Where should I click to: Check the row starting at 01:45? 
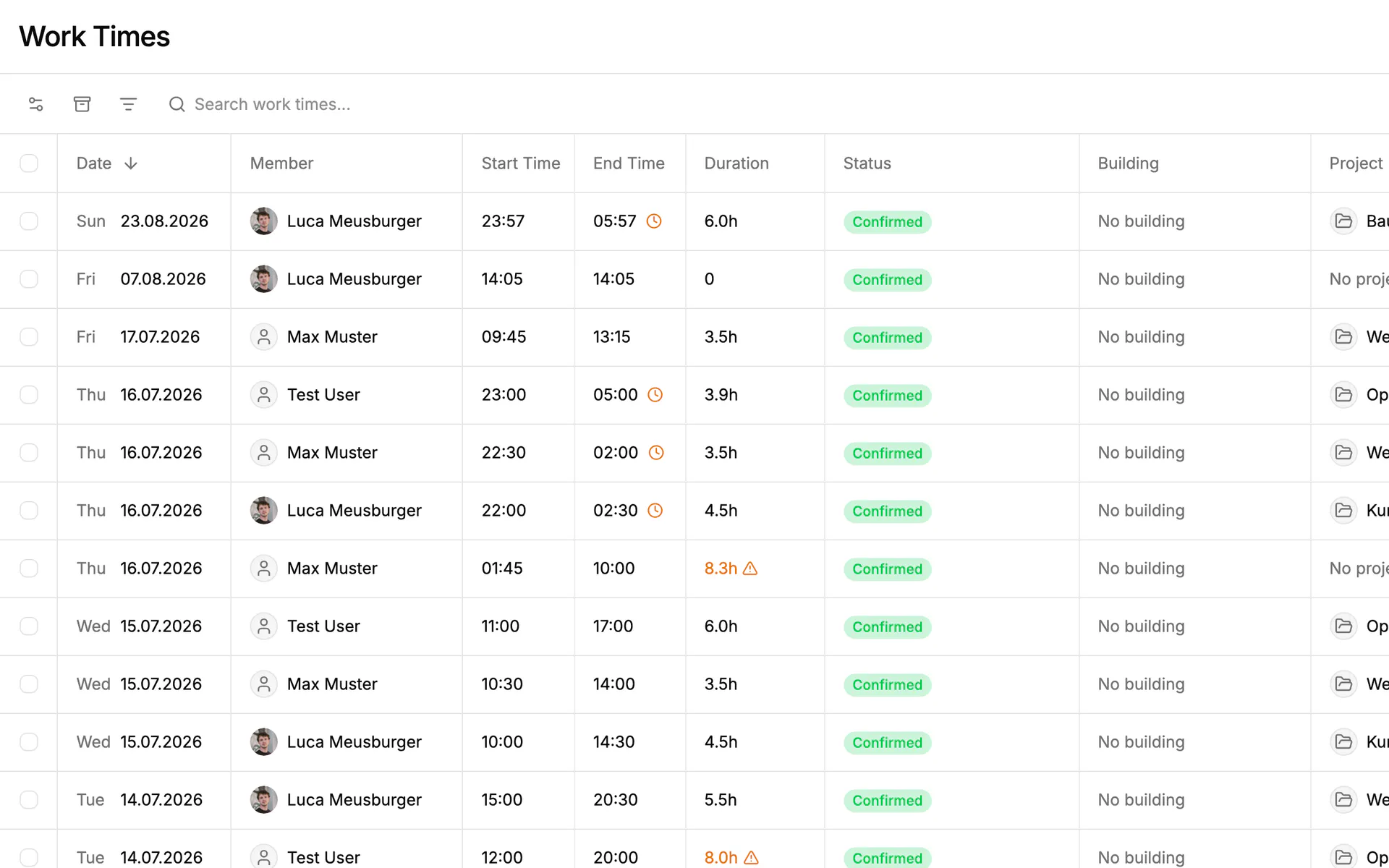[29, 569]
